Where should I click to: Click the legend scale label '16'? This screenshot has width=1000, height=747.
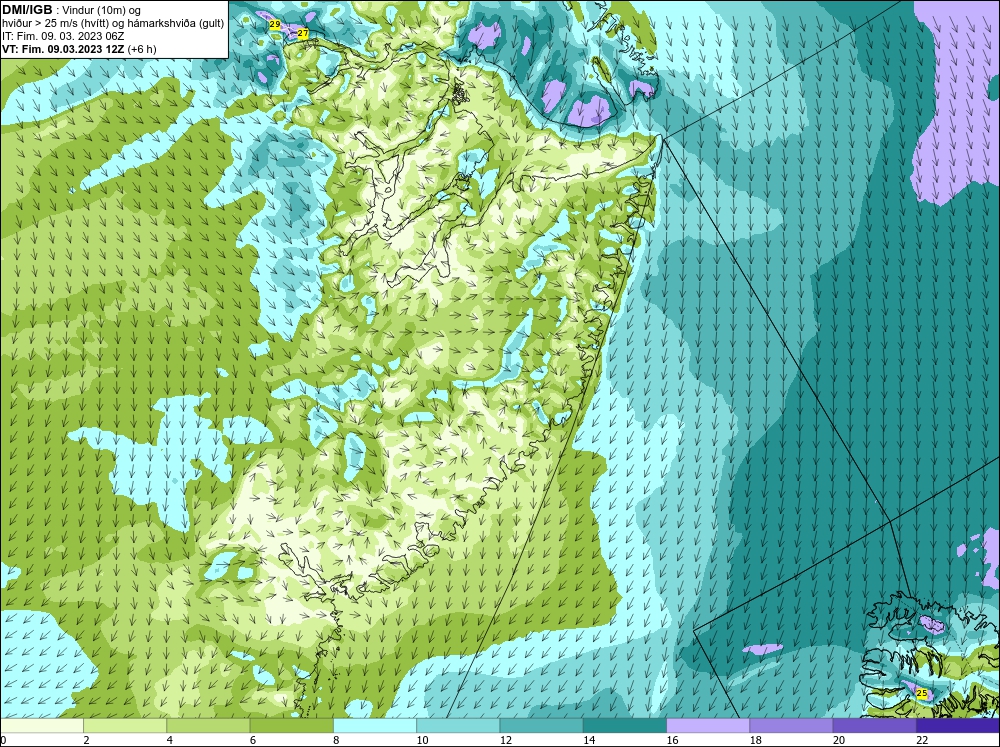(672, 740)
